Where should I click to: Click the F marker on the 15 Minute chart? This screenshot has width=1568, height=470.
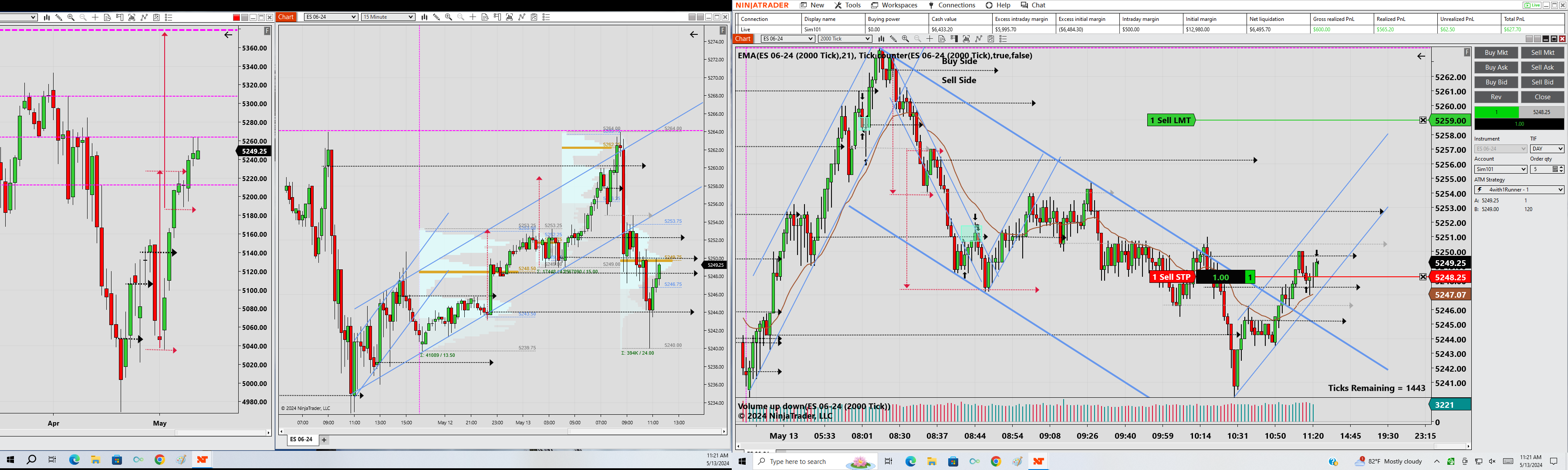pyautogui.click(x=723, y=30)
